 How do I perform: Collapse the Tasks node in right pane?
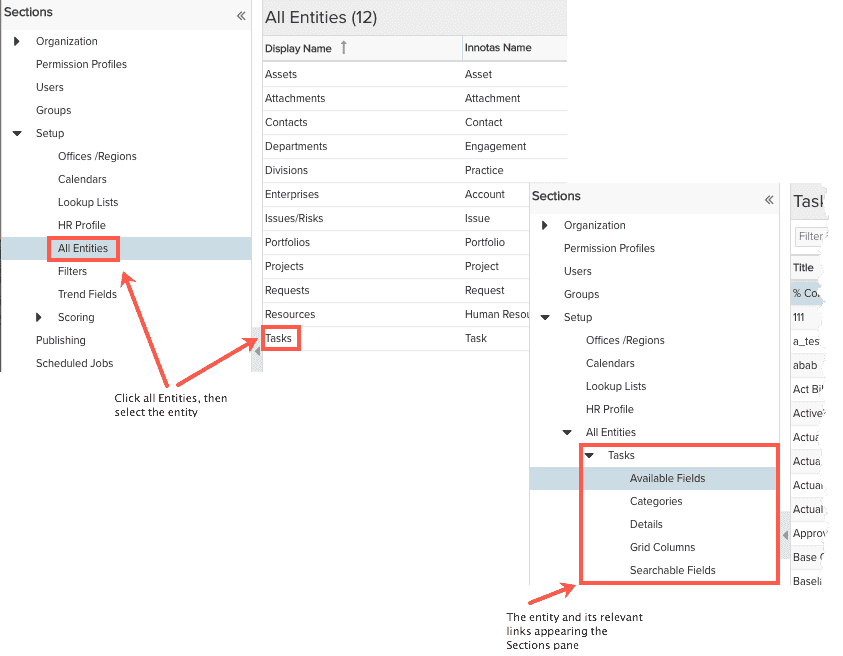click(590, 456)
